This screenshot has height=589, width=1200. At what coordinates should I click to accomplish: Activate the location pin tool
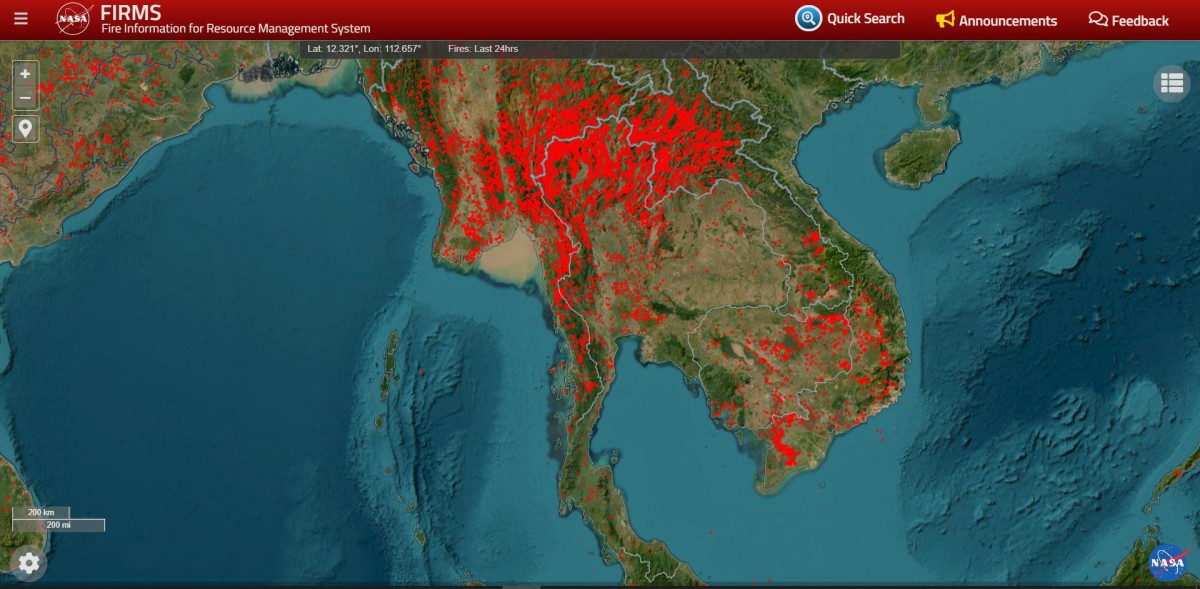25,128
